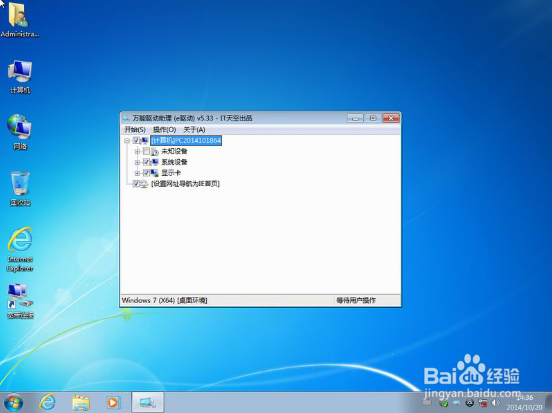The width and height of the screenshot is (552, 413).
Task: Select the 未知设备 tree row text
Action: point(174,151)
